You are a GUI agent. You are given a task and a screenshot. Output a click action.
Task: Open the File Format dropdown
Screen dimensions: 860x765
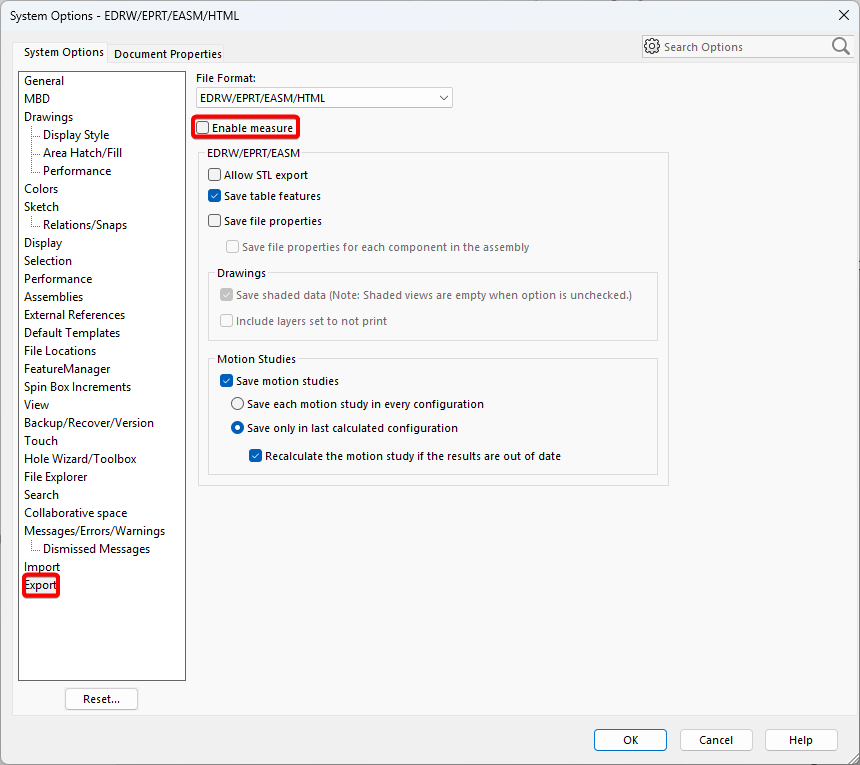[324, 98]
